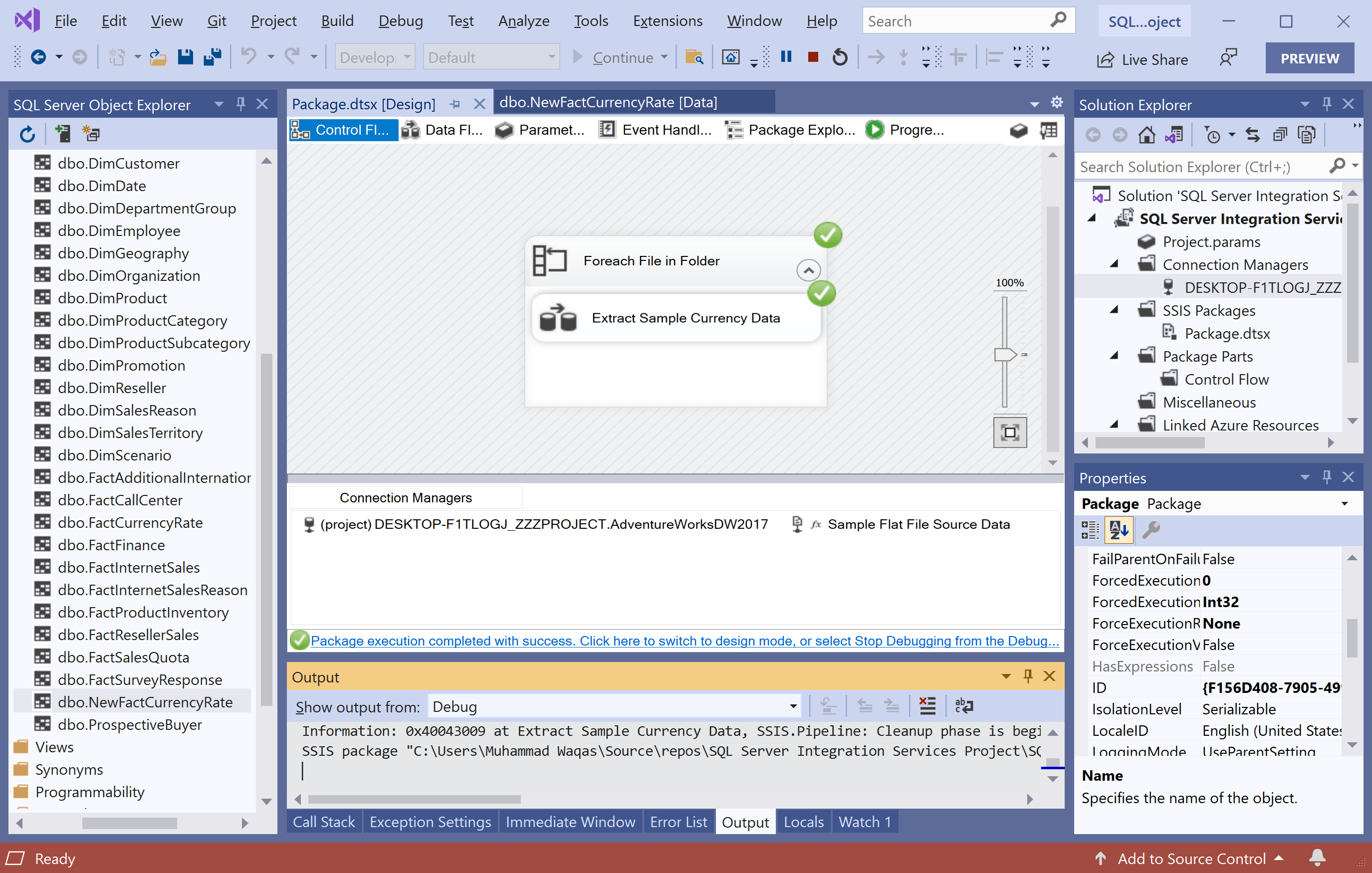
Task: Toggle the pin on the Output panel
Action: (1028, 676)
